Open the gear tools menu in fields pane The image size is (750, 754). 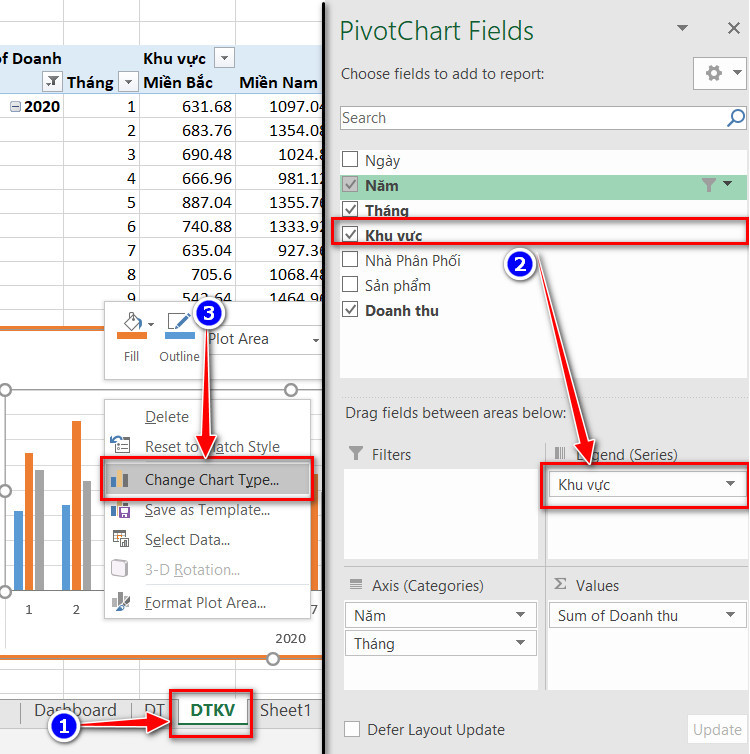[x=720, y=73]
